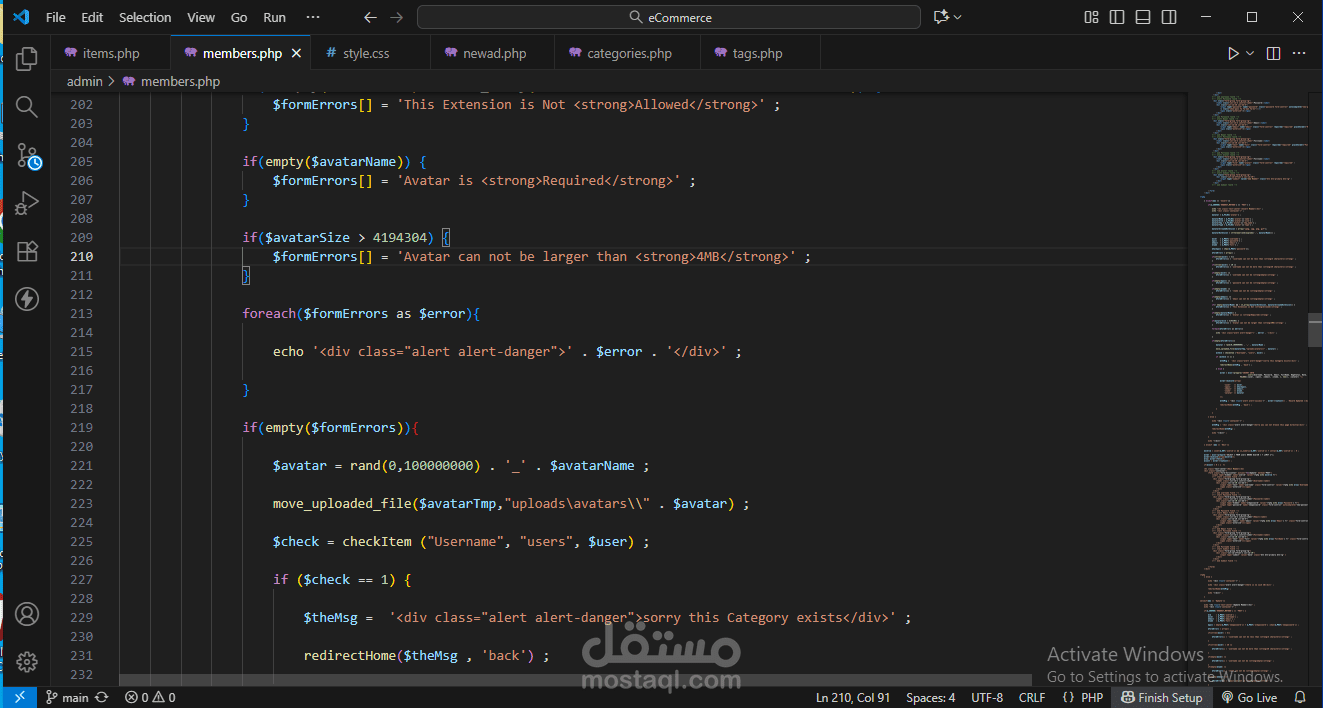The image size is (1323, 708).
Task: Open the Accounts menu icon
Action: pos(27,614)
